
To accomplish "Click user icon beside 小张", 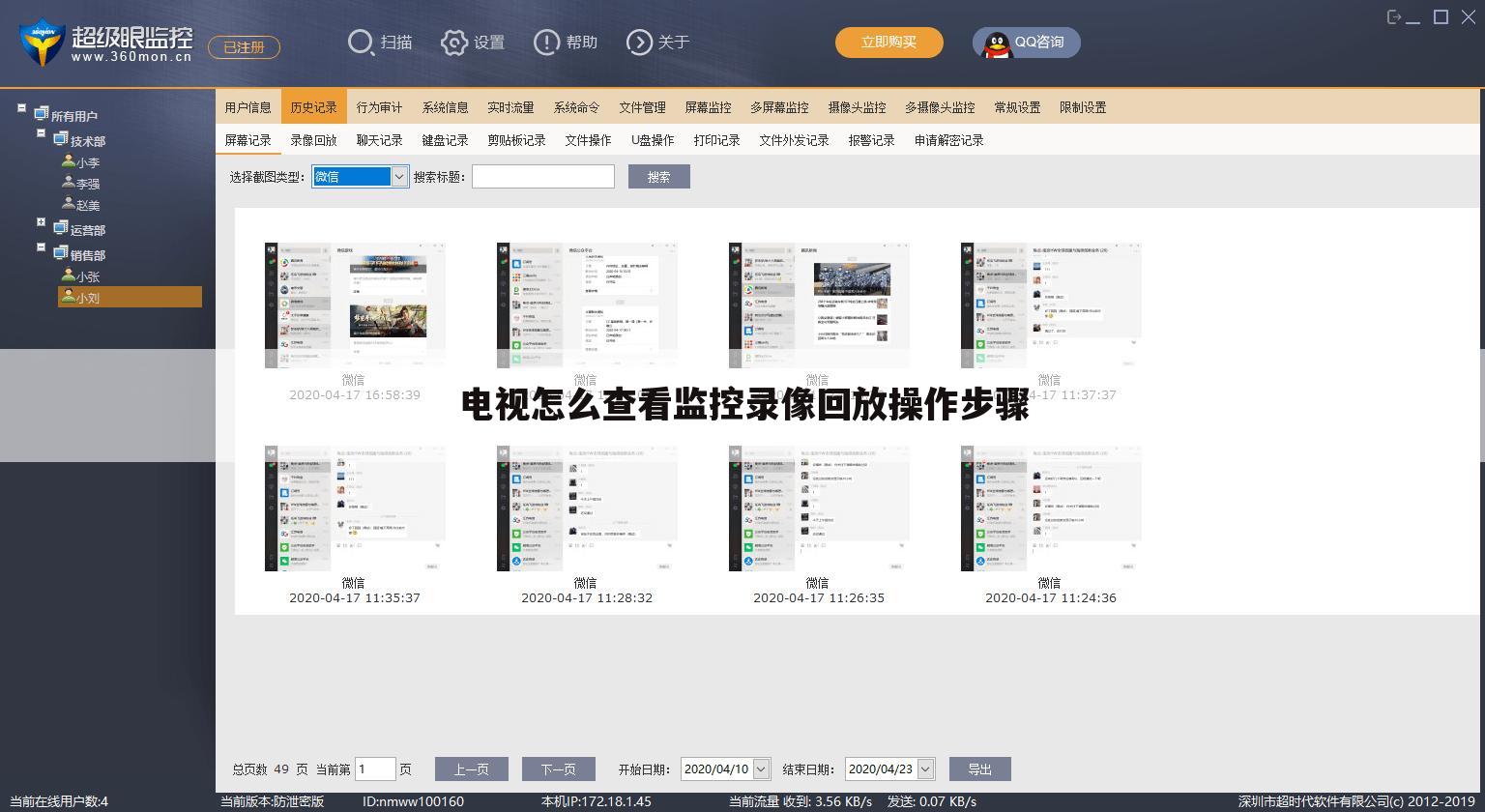I will [x=69, y=275].
